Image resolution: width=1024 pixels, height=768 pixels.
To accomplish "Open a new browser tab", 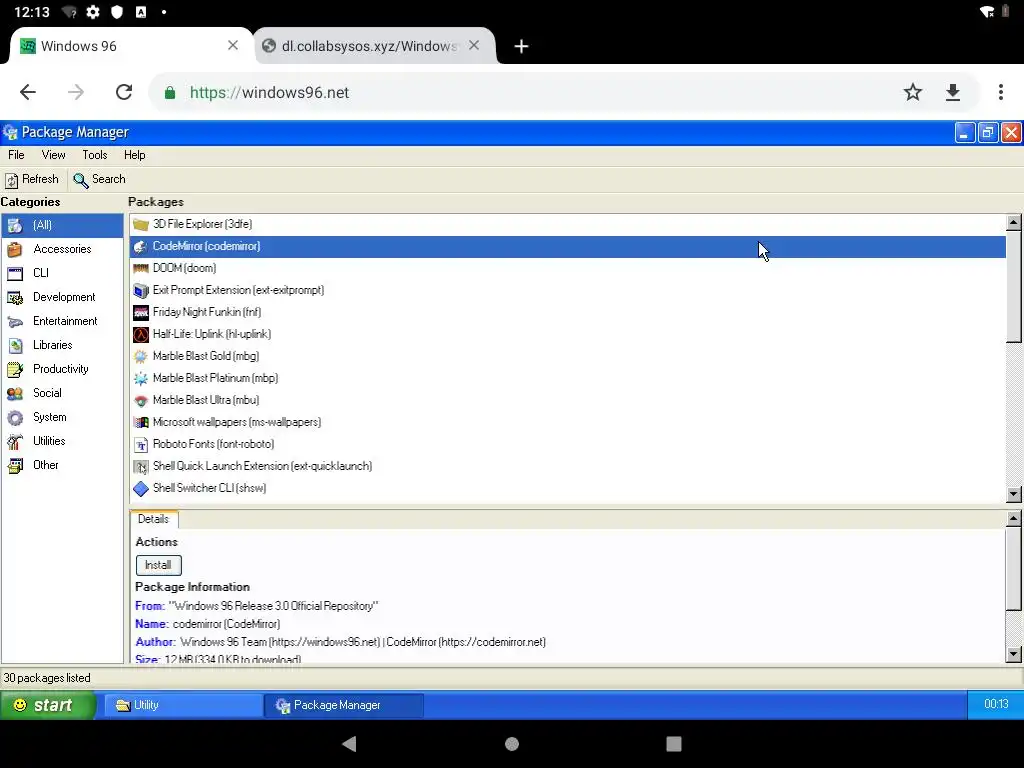I will [x=521, y=46].
